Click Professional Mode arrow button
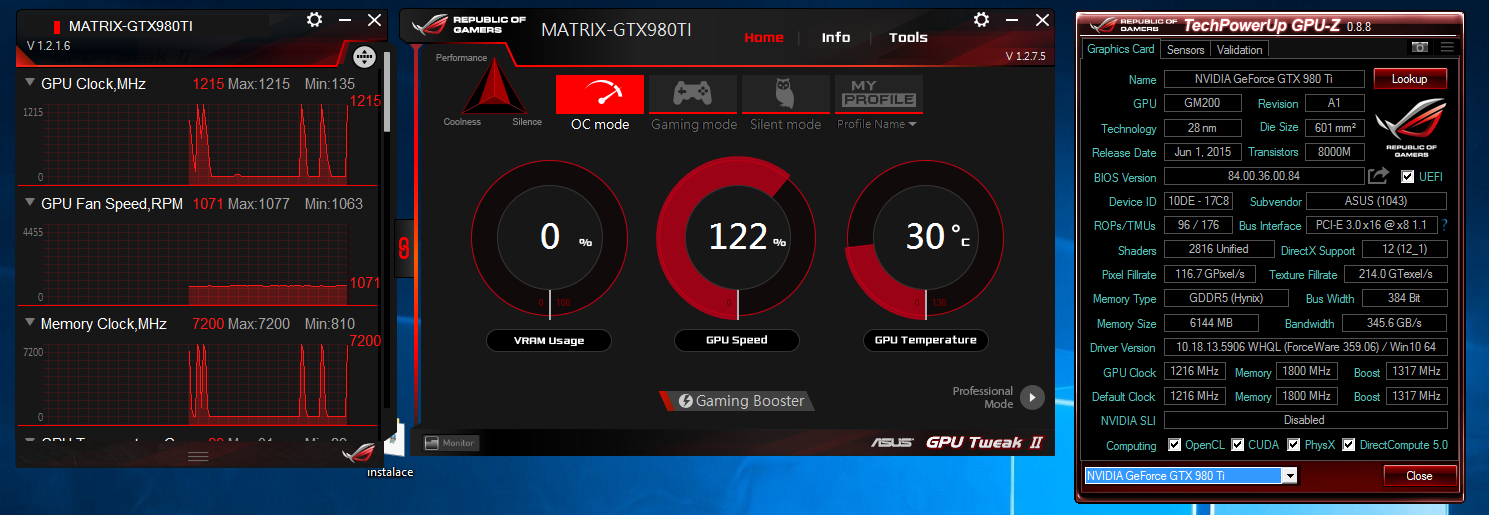The width and height of the screenshot is (1489, 515). click(x=1032, y=398)
